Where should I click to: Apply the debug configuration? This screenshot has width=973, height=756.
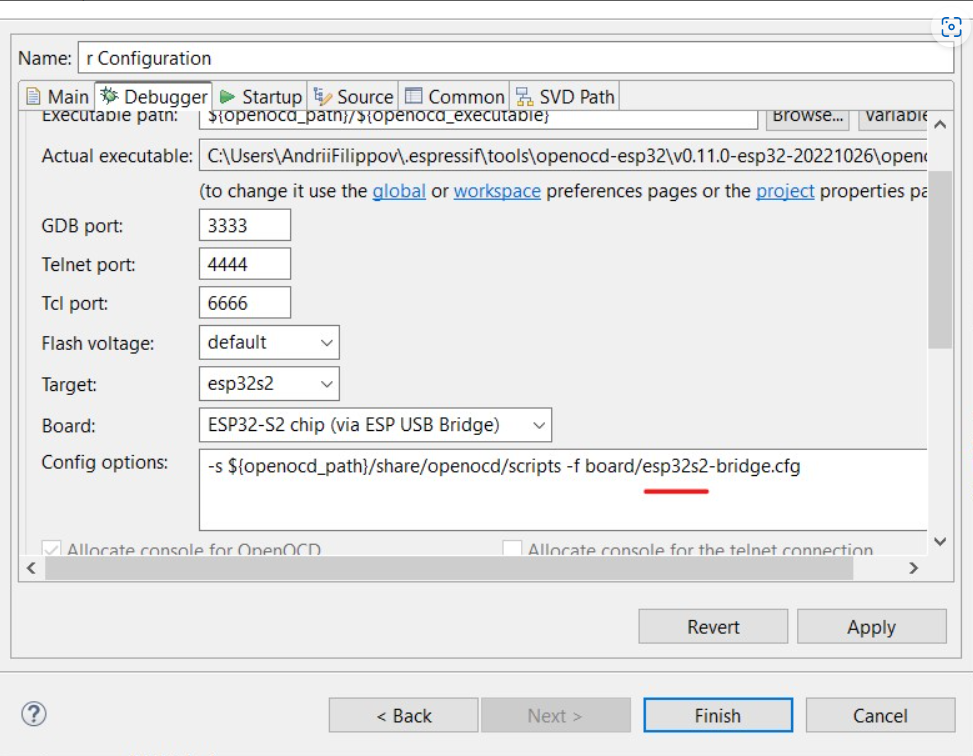click(871, 626)
